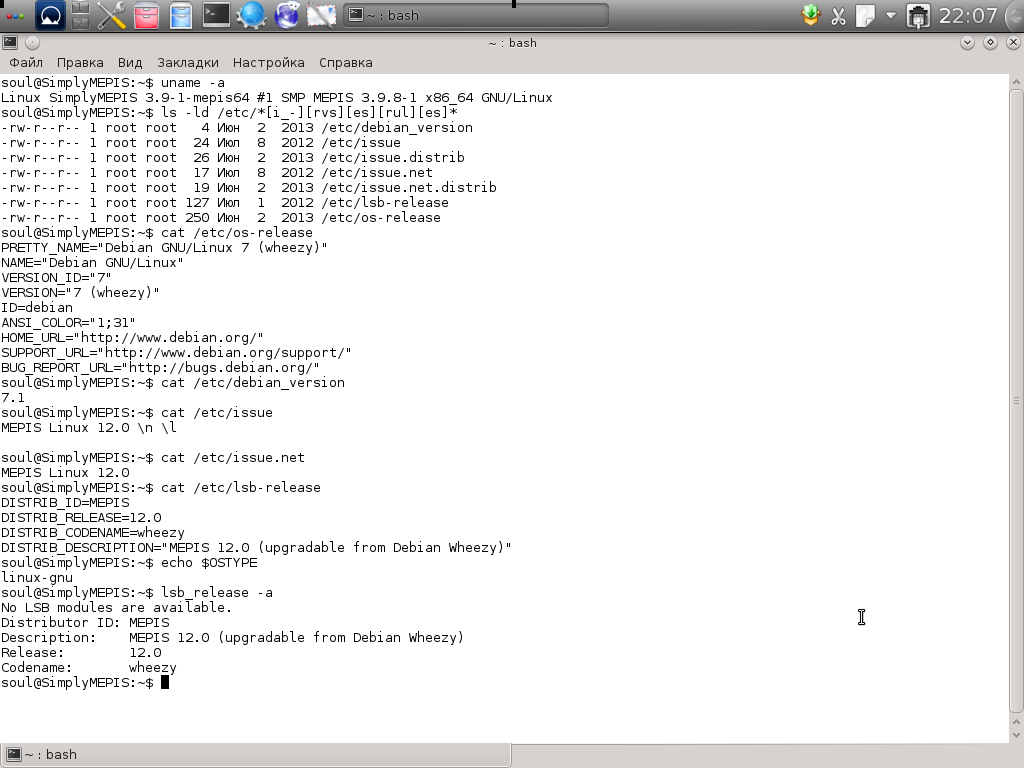Click the clock showing 22:07
Image resolution: width=1024 pixels, height=768 pixels.
(968, 15)
